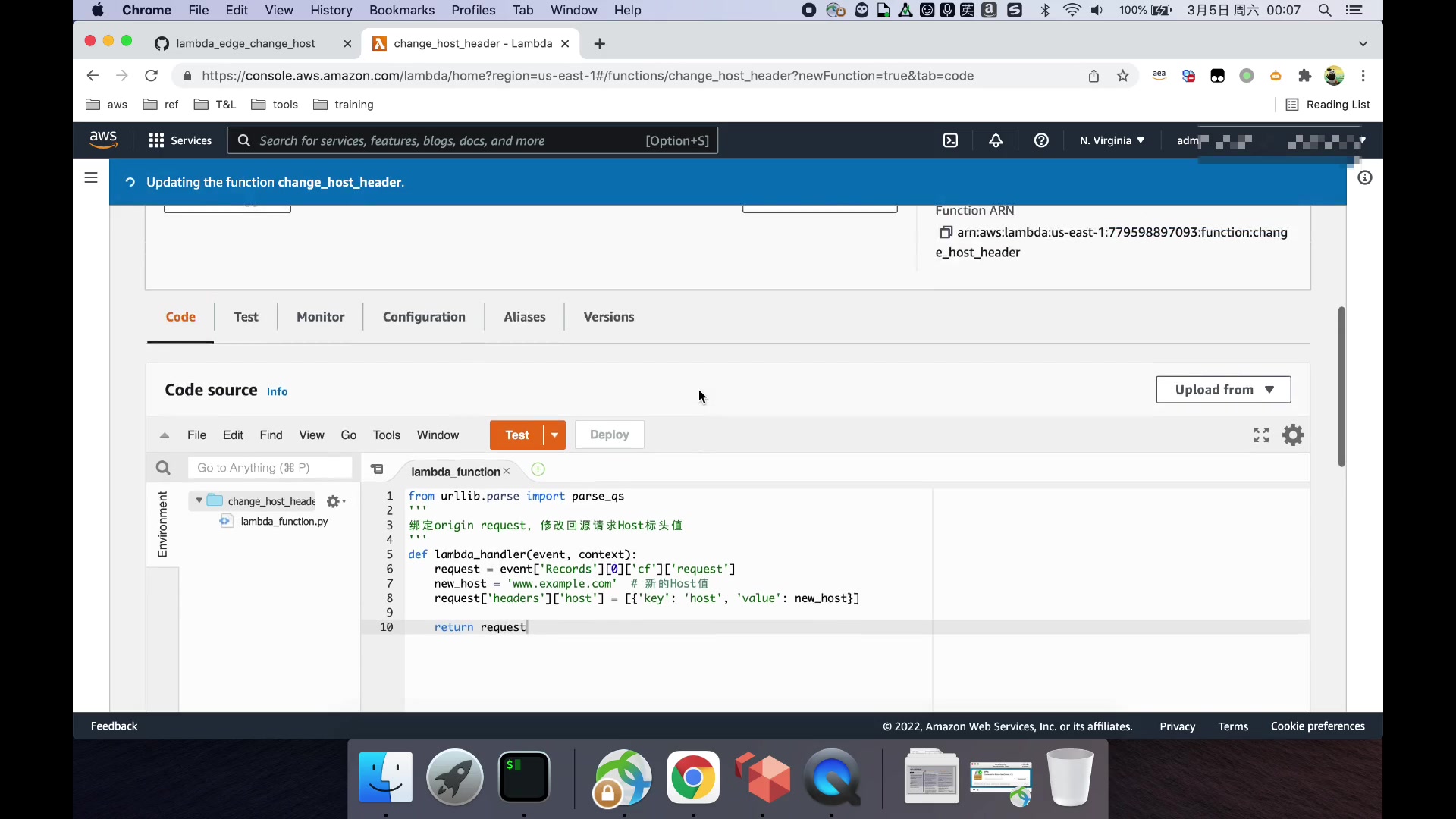This screenshot has width=1456, height=819.
Task: Copy Function ARN icon
Action: click(x=945, y=232)
